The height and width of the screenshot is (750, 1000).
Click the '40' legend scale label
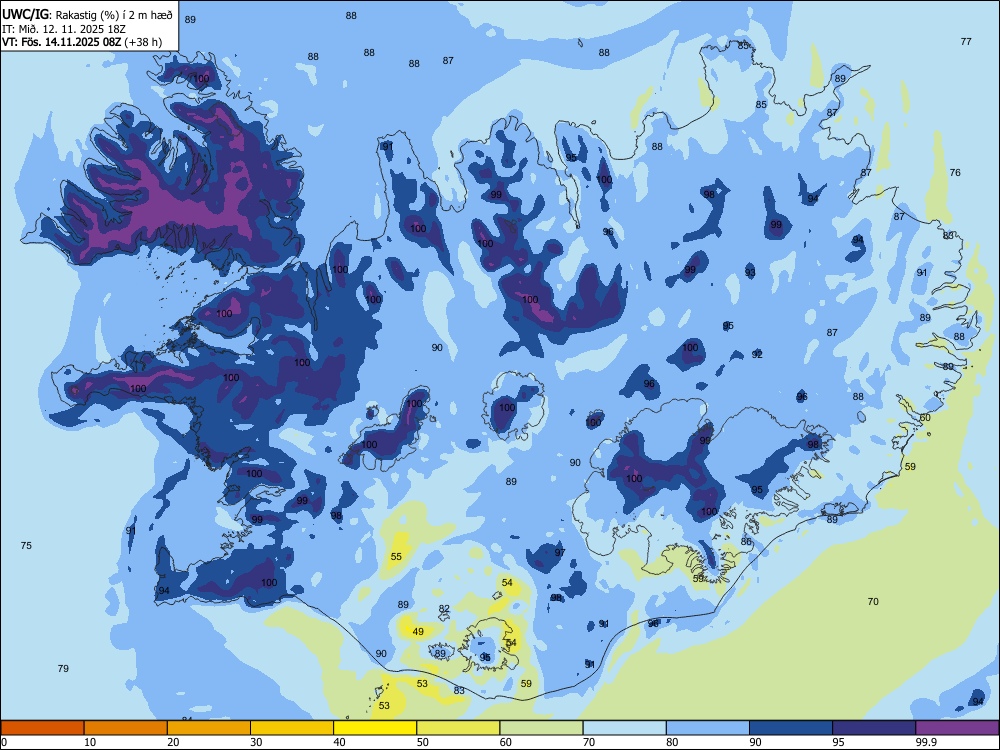[339, 742]
